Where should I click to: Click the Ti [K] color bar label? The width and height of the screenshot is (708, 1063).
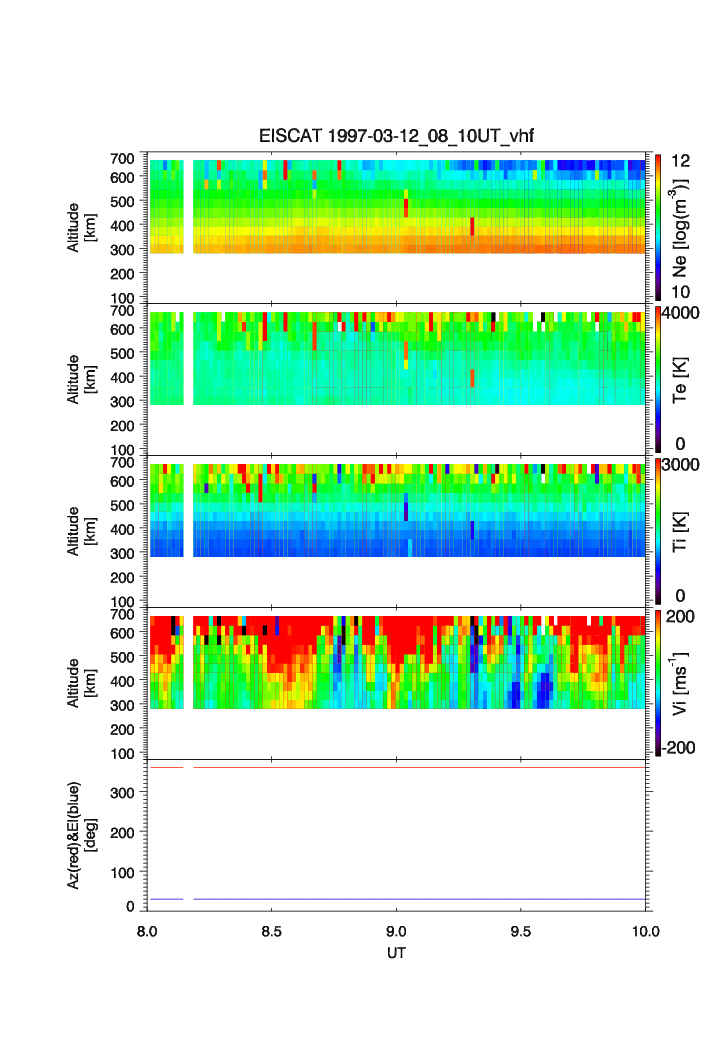(680, 531)
